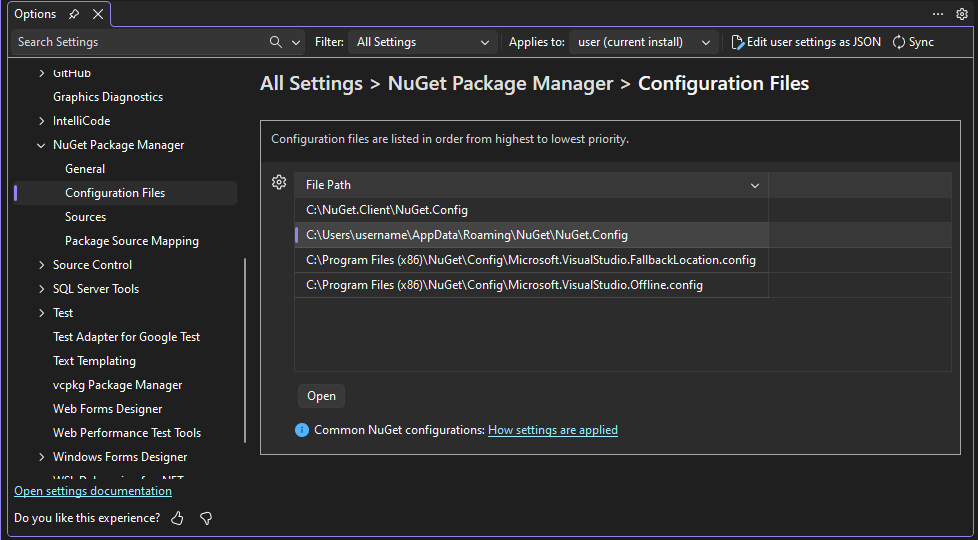Select Configuration Files in the tree
Viewport: 978px width, 540px height.
[x=115, y=193]
